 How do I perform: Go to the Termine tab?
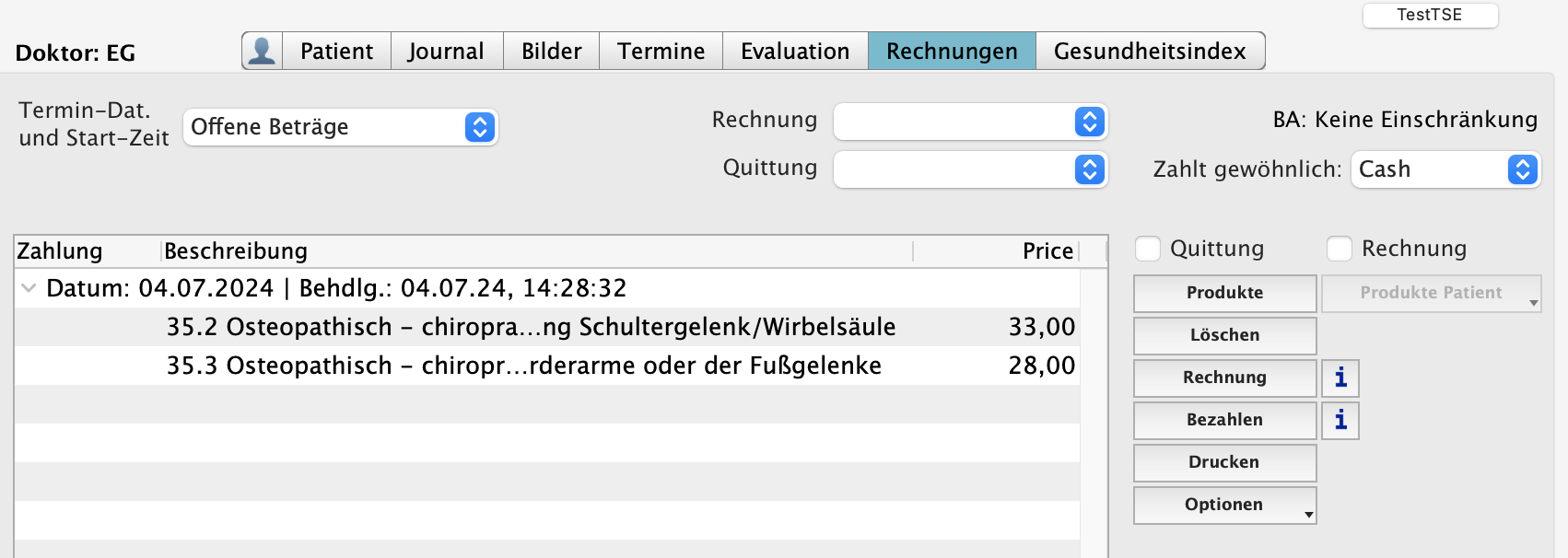coord(661,51)
